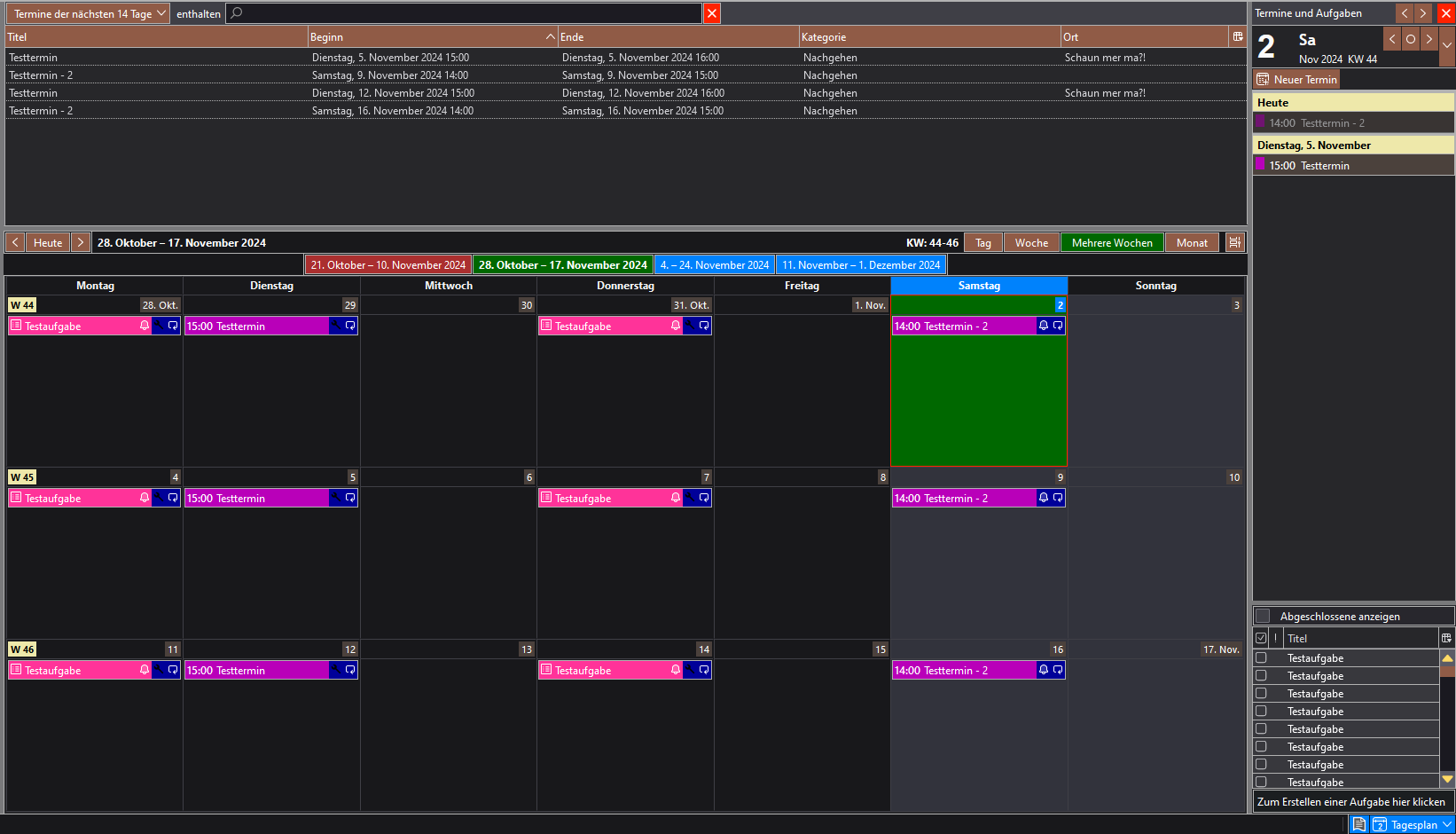Switch to the Monat view
Image resolution: width=1456 pixels, height=834 pixels.
(x=1192, y=242)
